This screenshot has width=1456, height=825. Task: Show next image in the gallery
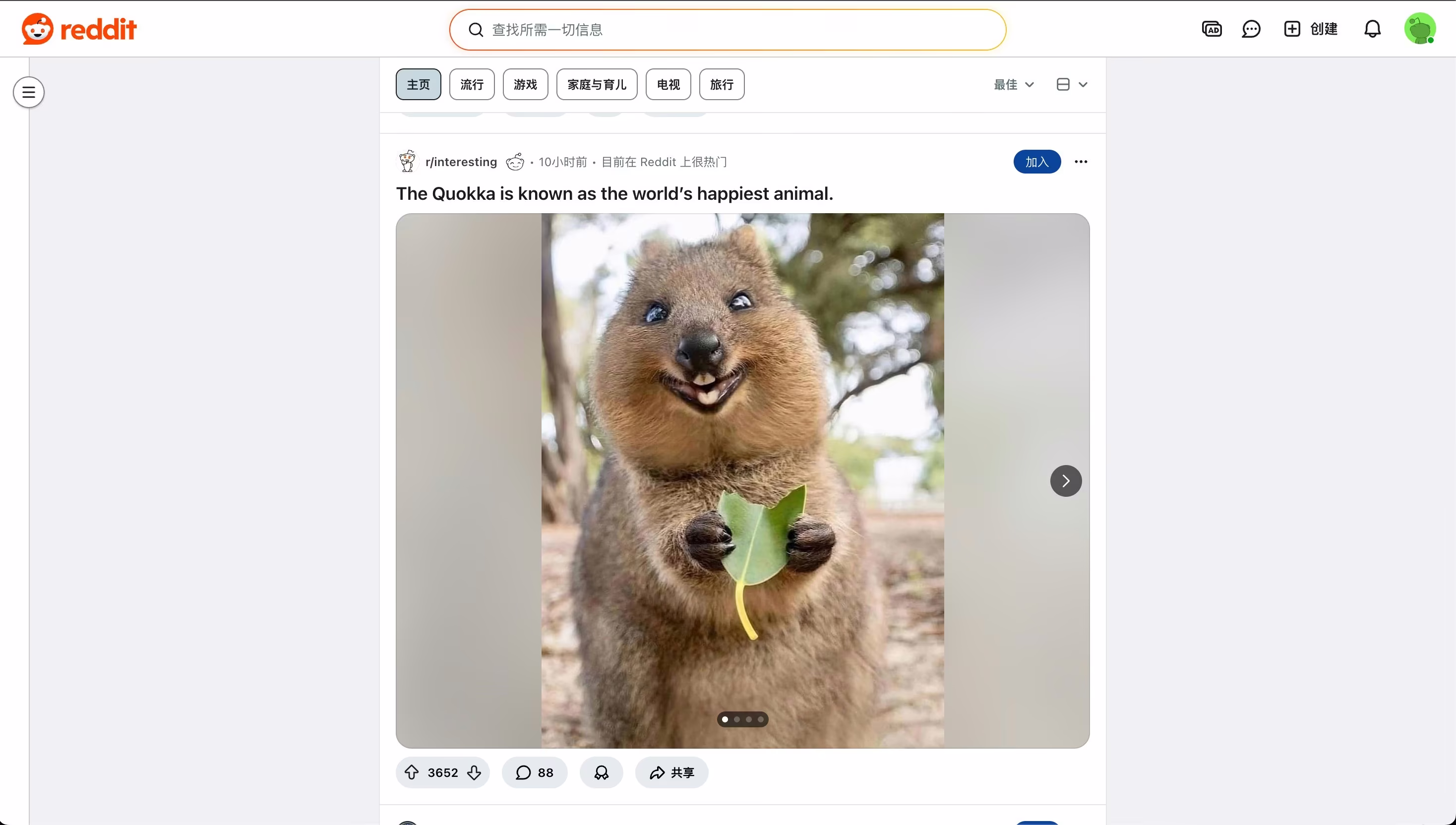click(1066, 481)
